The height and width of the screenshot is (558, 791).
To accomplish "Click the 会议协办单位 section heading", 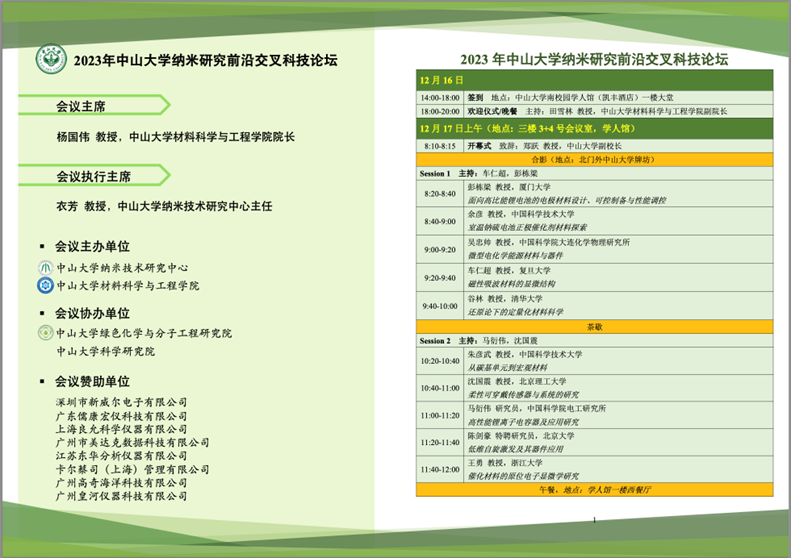I will [x=92, y=313].
